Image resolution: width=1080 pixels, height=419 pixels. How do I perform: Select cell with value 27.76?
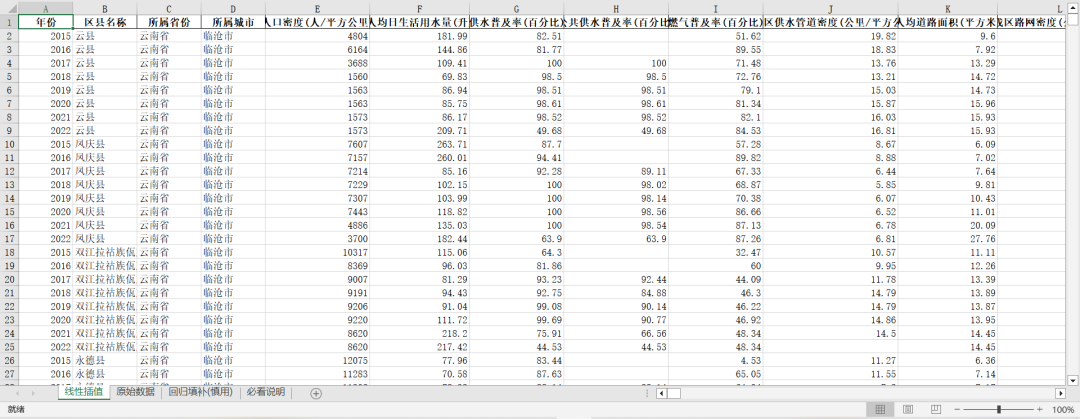(948, 238)
